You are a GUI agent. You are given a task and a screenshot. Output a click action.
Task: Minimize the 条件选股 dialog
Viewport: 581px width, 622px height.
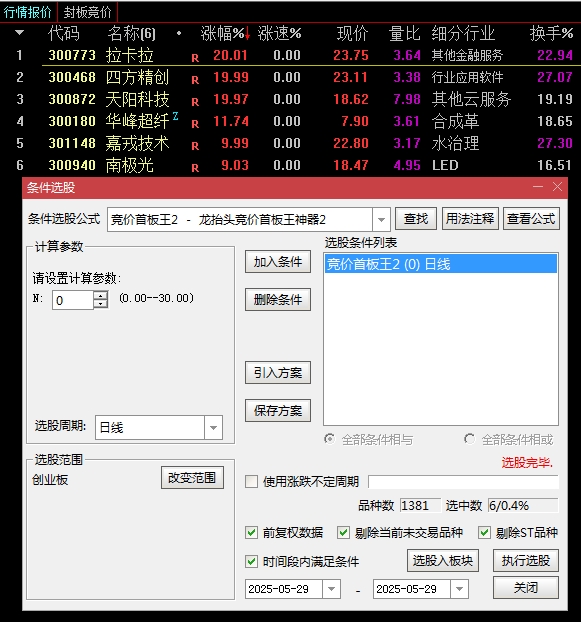(538, 186)
